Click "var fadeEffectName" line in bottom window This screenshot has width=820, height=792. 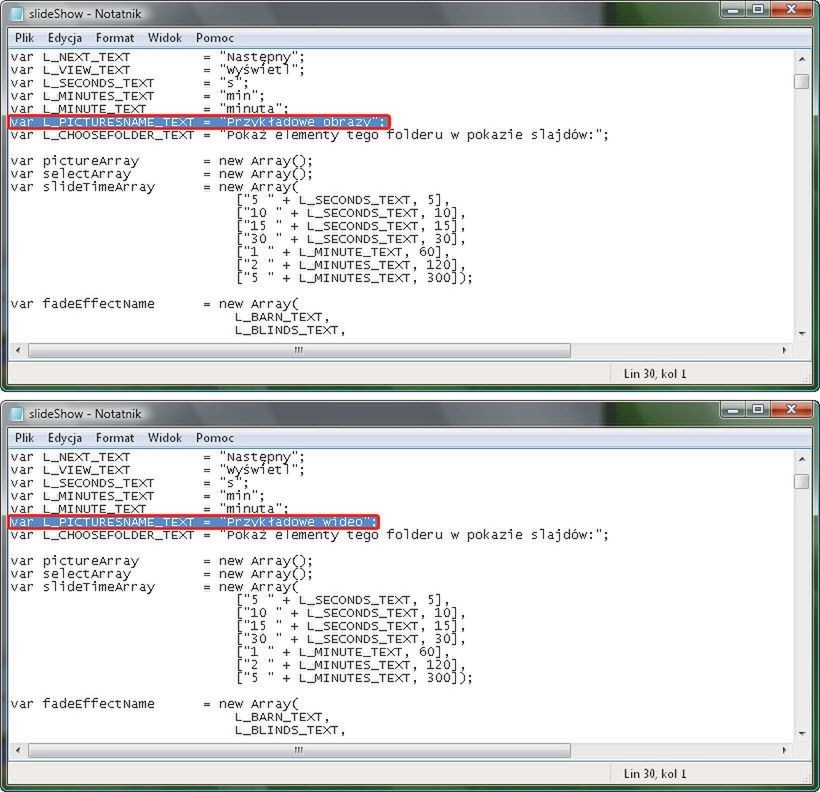click(155, 704)
